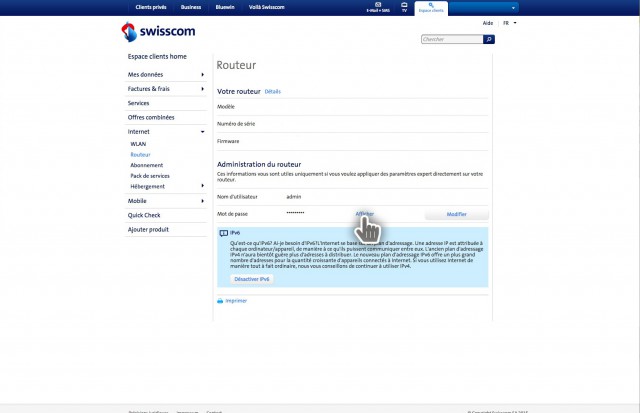Open Voilà Swisscom top menu

[267, 7]
